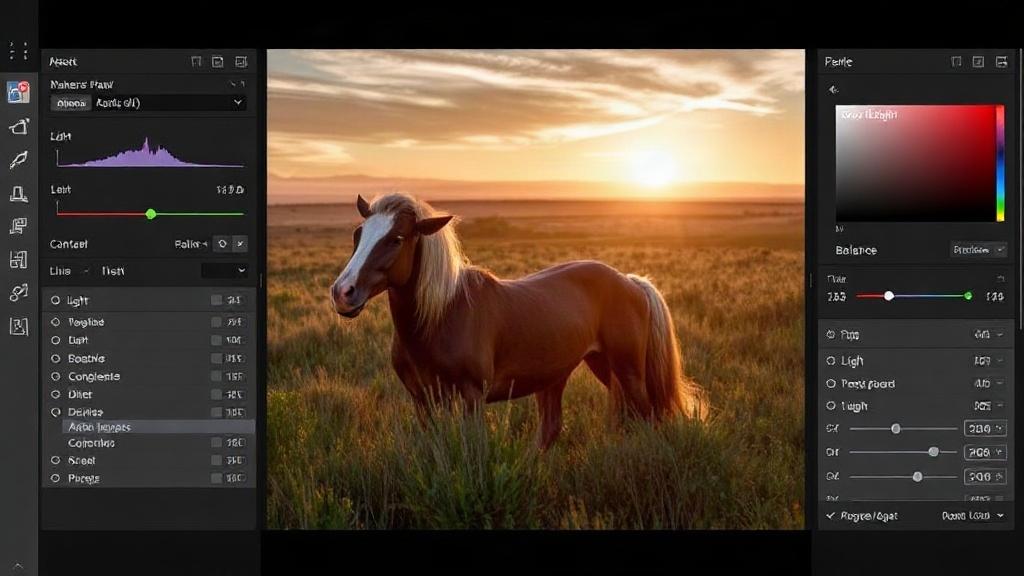Select the radio circle beside Ligit row
The image size is (1024, 576).
click(x=56, y=300)
